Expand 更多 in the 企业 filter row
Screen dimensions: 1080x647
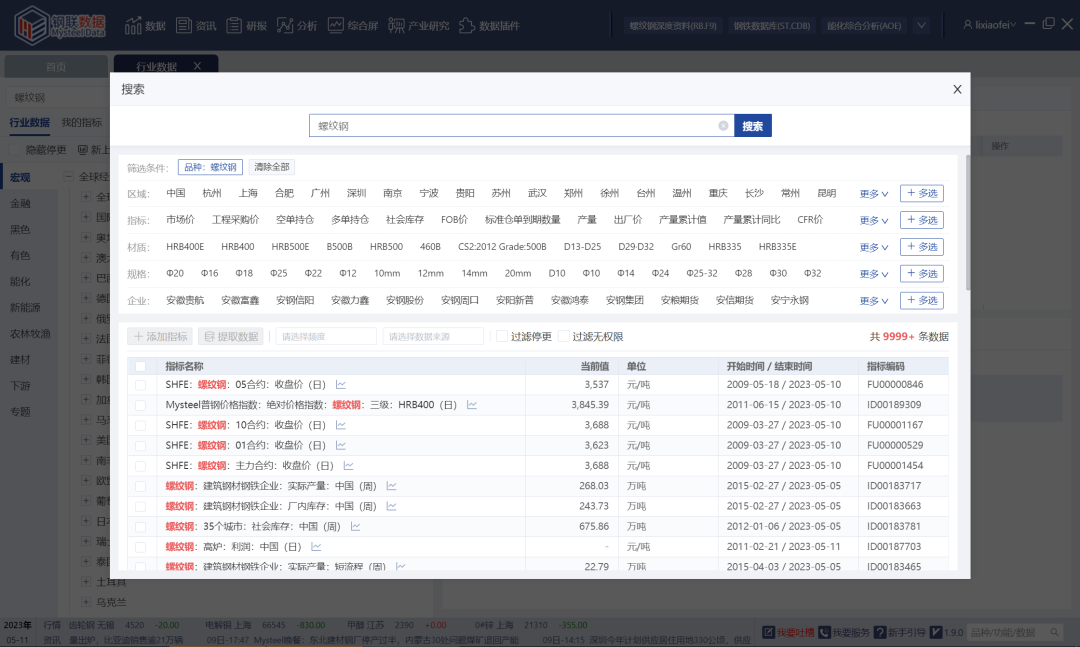873,301
